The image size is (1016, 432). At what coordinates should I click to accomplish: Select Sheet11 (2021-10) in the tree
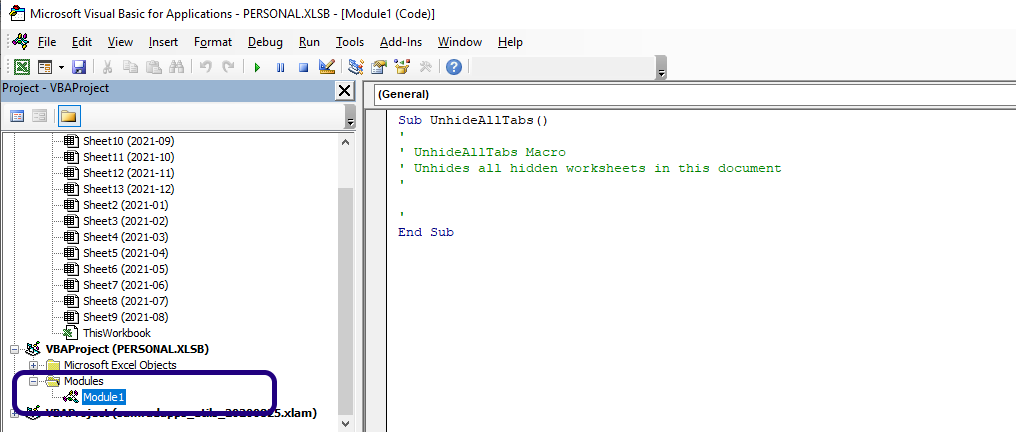point(128,157)
